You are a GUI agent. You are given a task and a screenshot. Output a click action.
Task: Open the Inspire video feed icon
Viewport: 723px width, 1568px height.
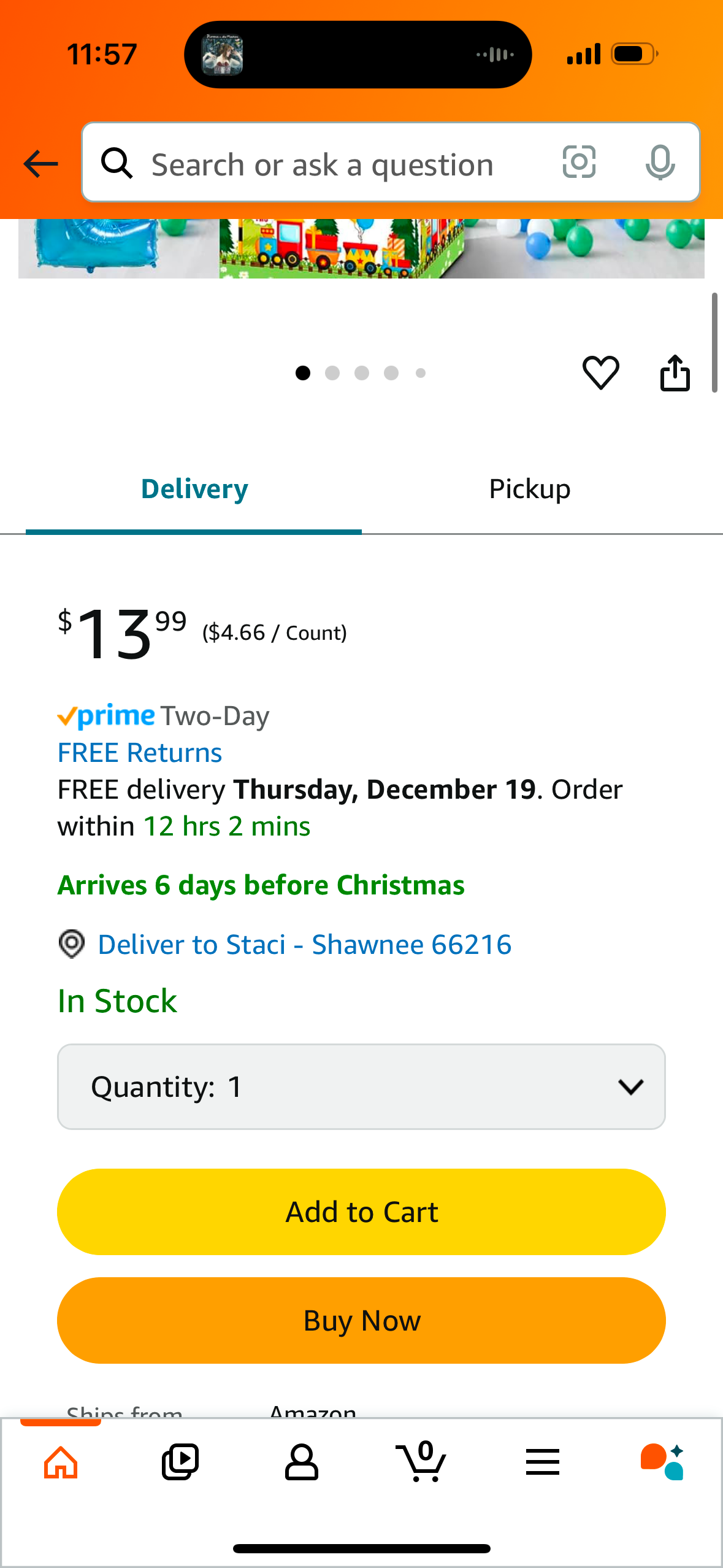pyautogui.click(x=180, y=1462)
